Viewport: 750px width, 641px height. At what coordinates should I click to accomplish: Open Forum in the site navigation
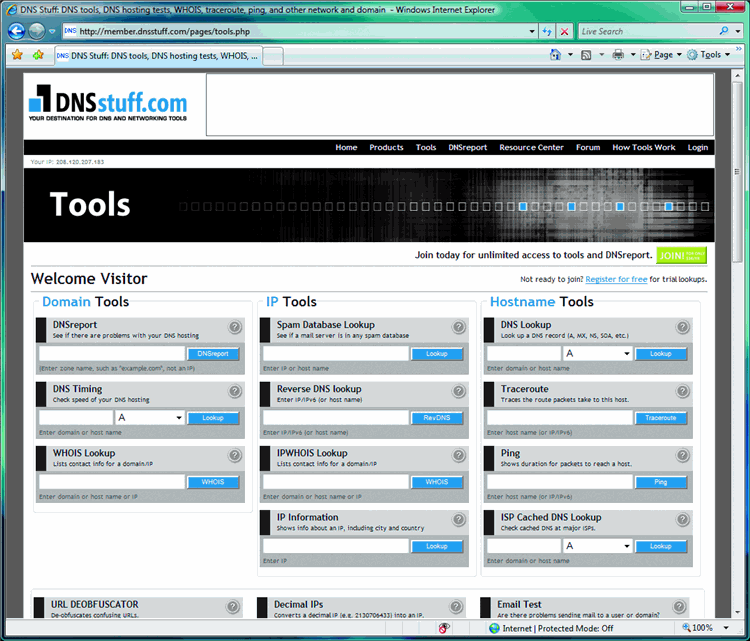point(588,147)
